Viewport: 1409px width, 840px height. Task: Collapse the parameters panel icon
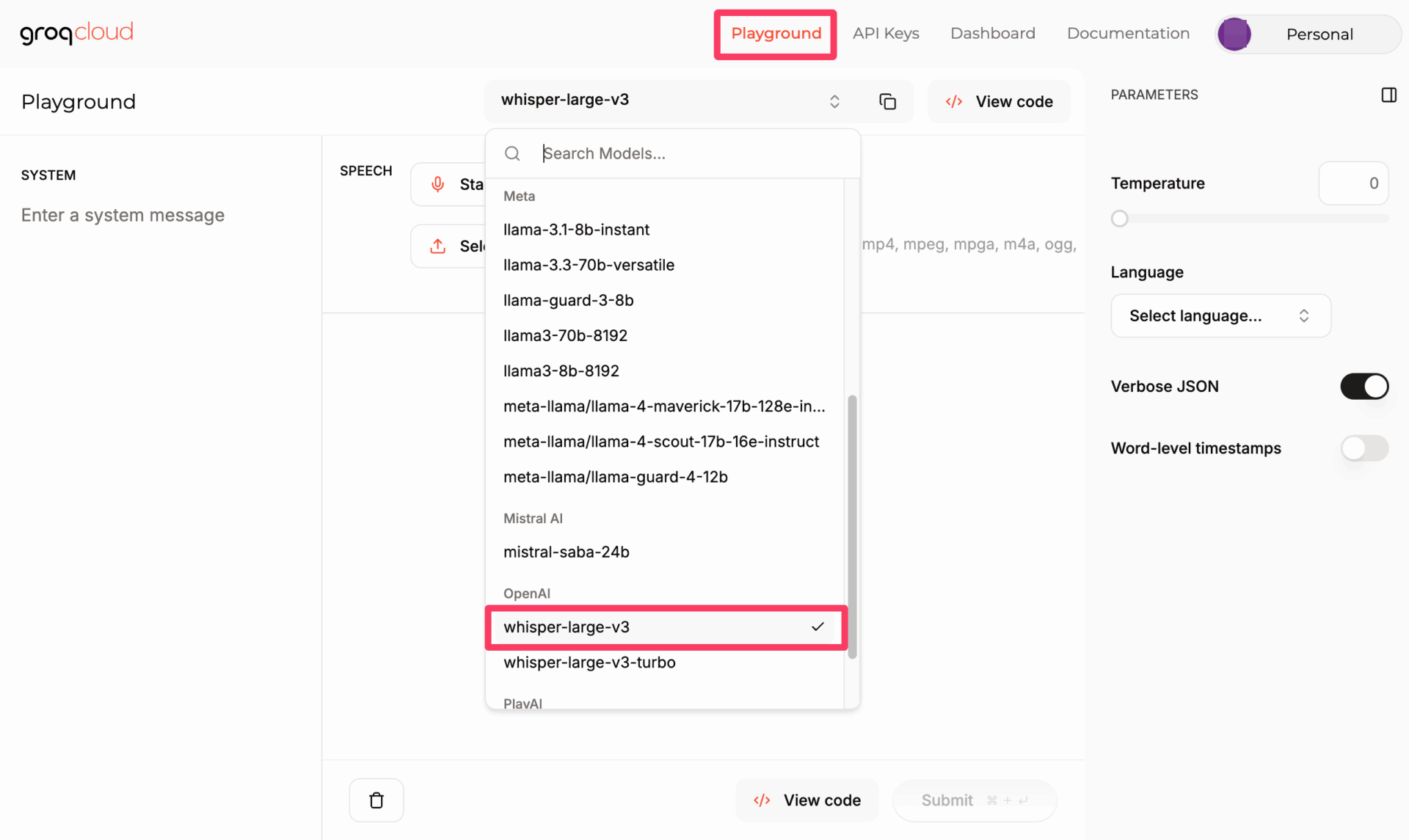pos(1388,95)
